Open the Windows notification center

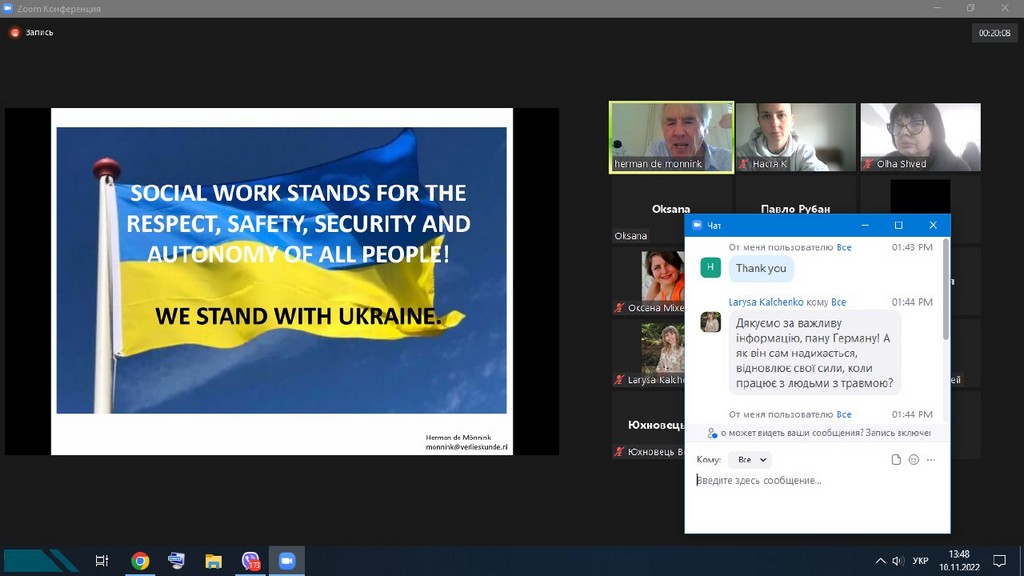tap(999, 561)
